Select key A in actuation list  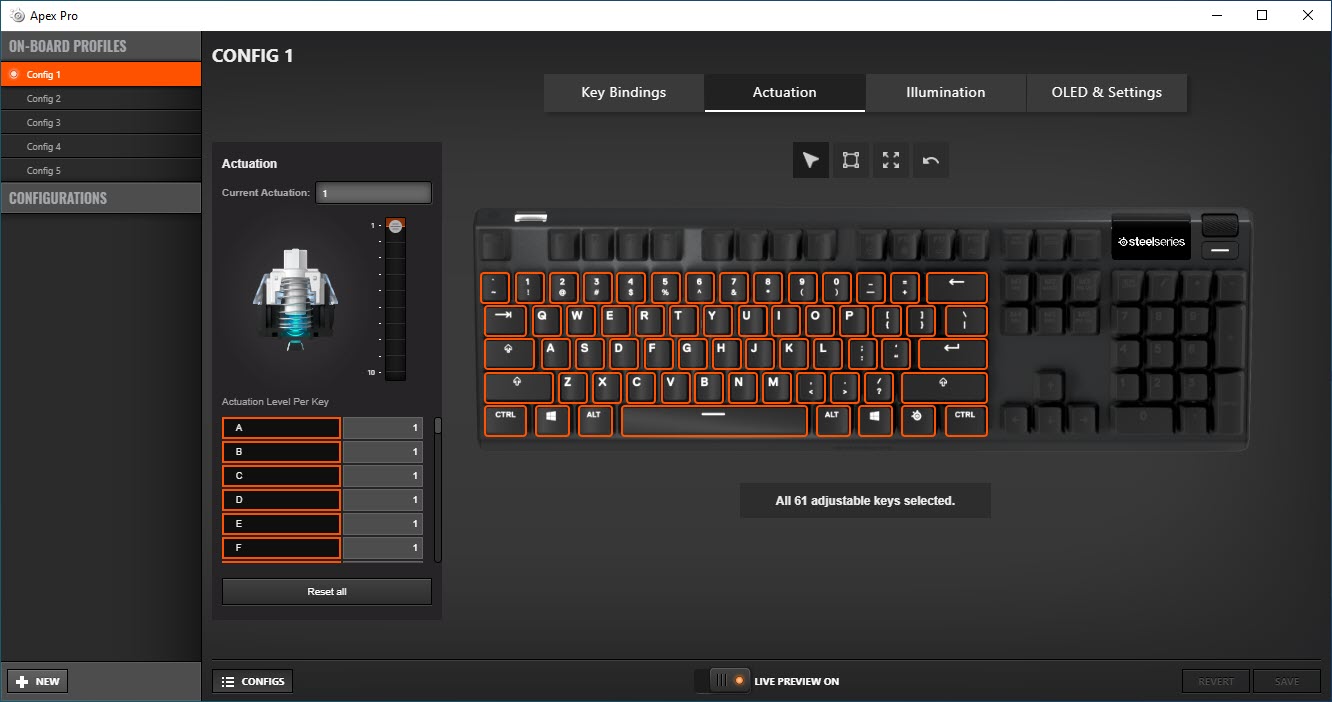tap(281, 428)
